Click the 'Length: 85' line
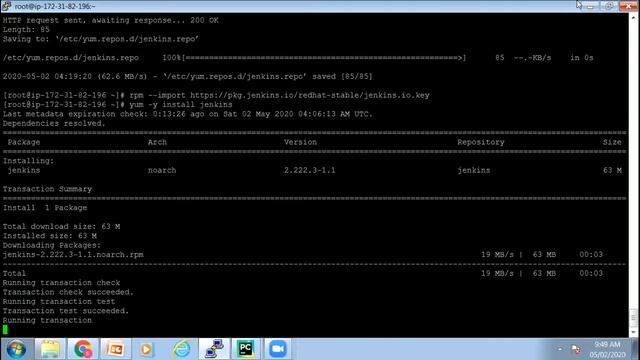Image resolution: width=640 pixels, height=360 pixels. [26, 30]
